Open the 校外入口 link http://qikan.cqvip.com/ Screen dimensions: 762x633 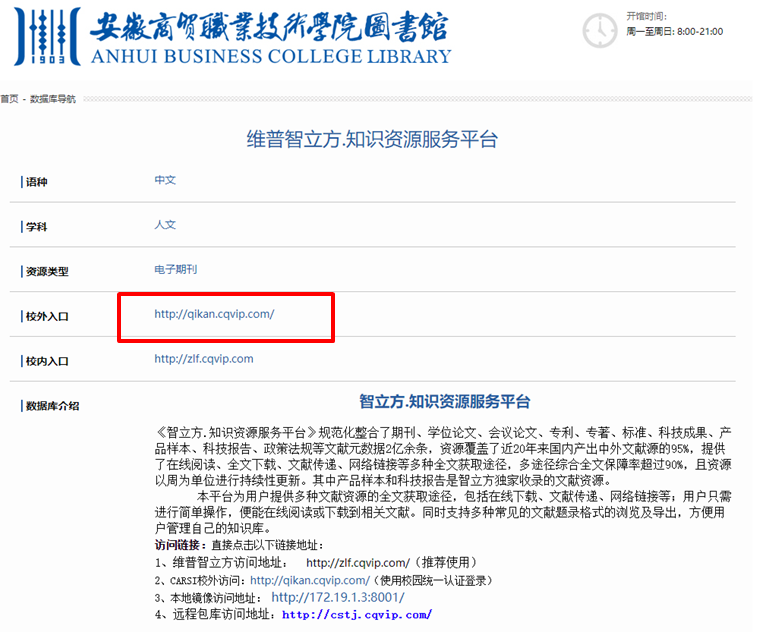[x=214, y=314]
